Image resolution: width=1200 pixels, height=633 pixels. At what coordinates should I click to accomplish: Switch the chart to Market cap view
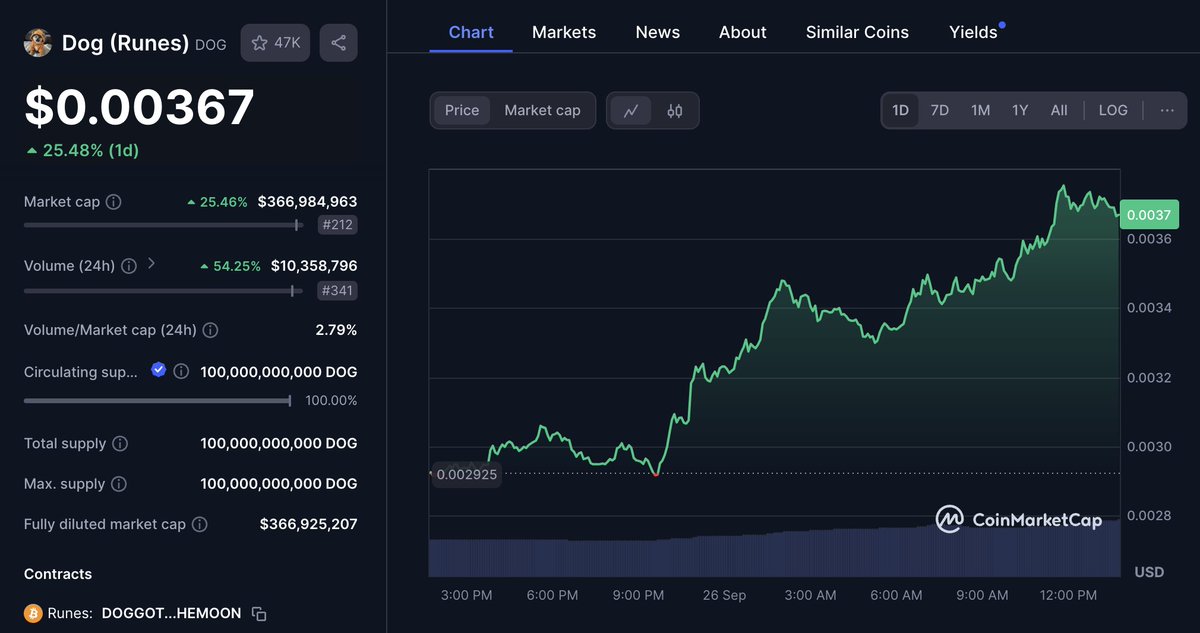[542, 110]
